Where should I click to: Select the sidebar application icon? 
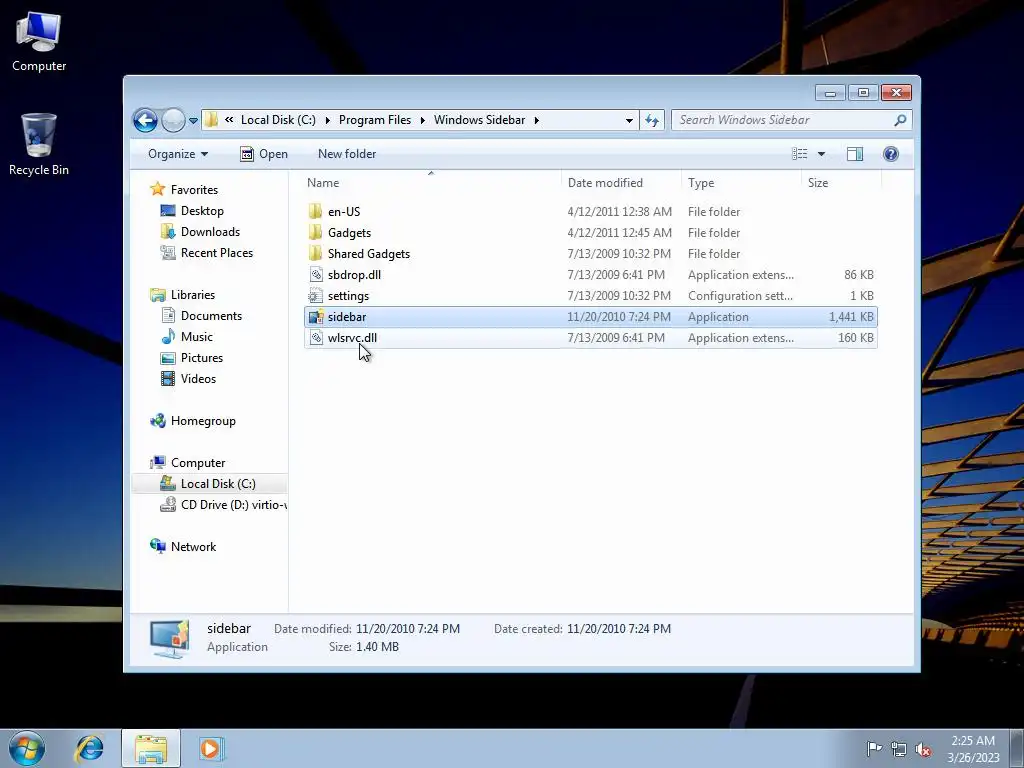pyautogui.click(x=316, y=317)
